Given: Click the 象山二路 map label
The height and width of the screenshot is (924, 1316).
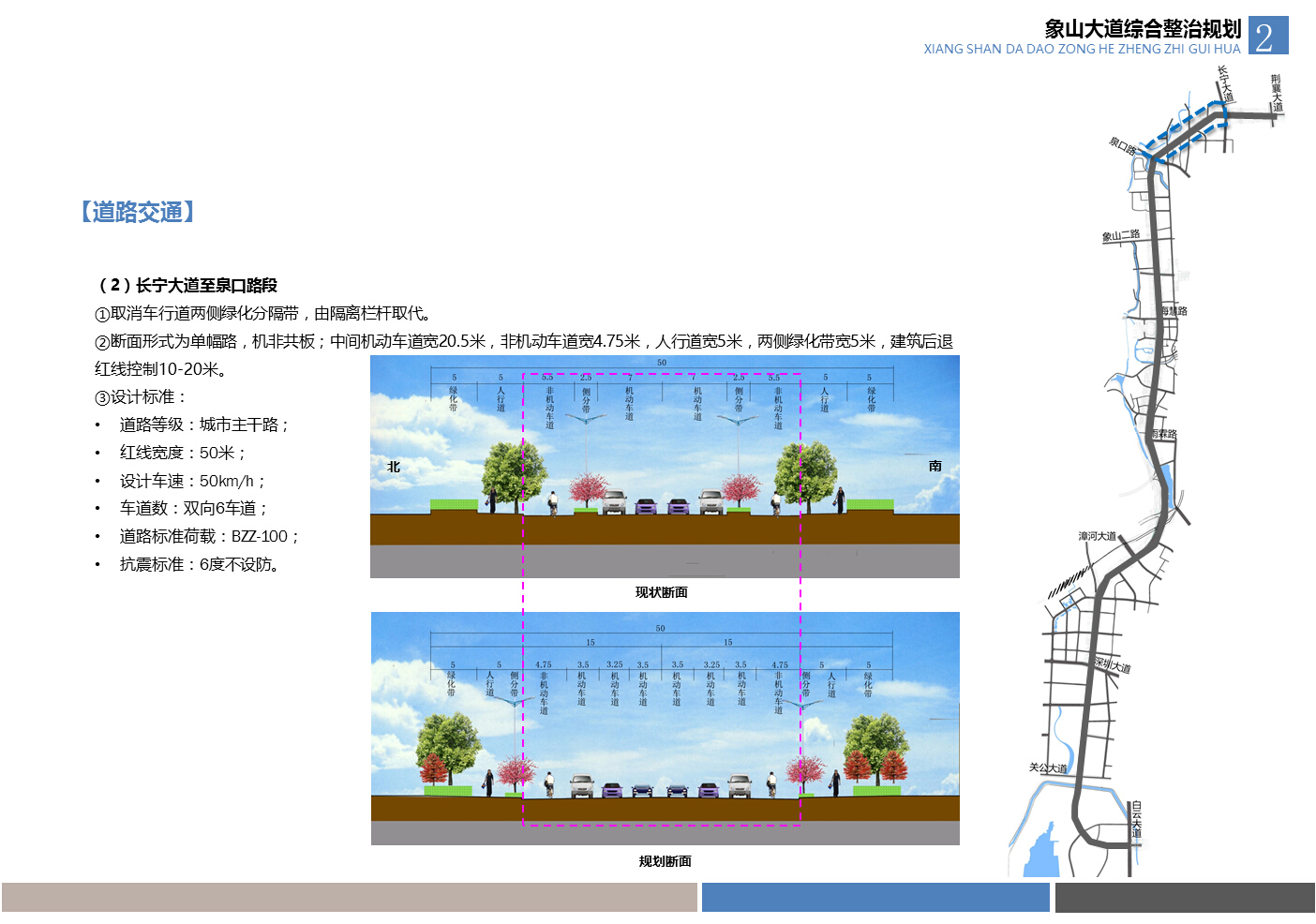Looking at the screenshot, I should click(1121, 236).
